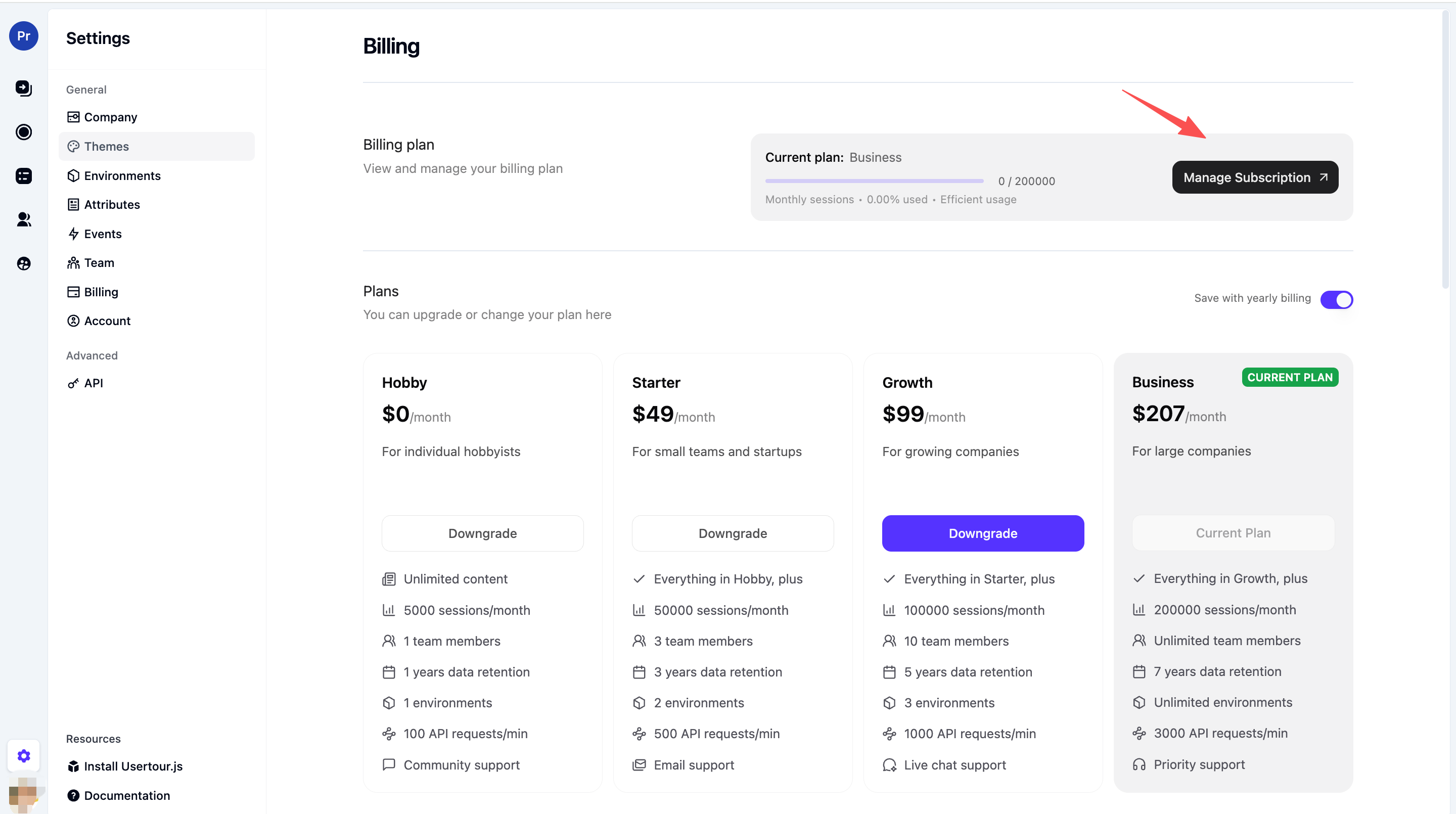Image resolution: width=1456 pixels, height=814 pixels.
Task: Select the Sessions record icon in the left rail
Action: click(24, 132)
